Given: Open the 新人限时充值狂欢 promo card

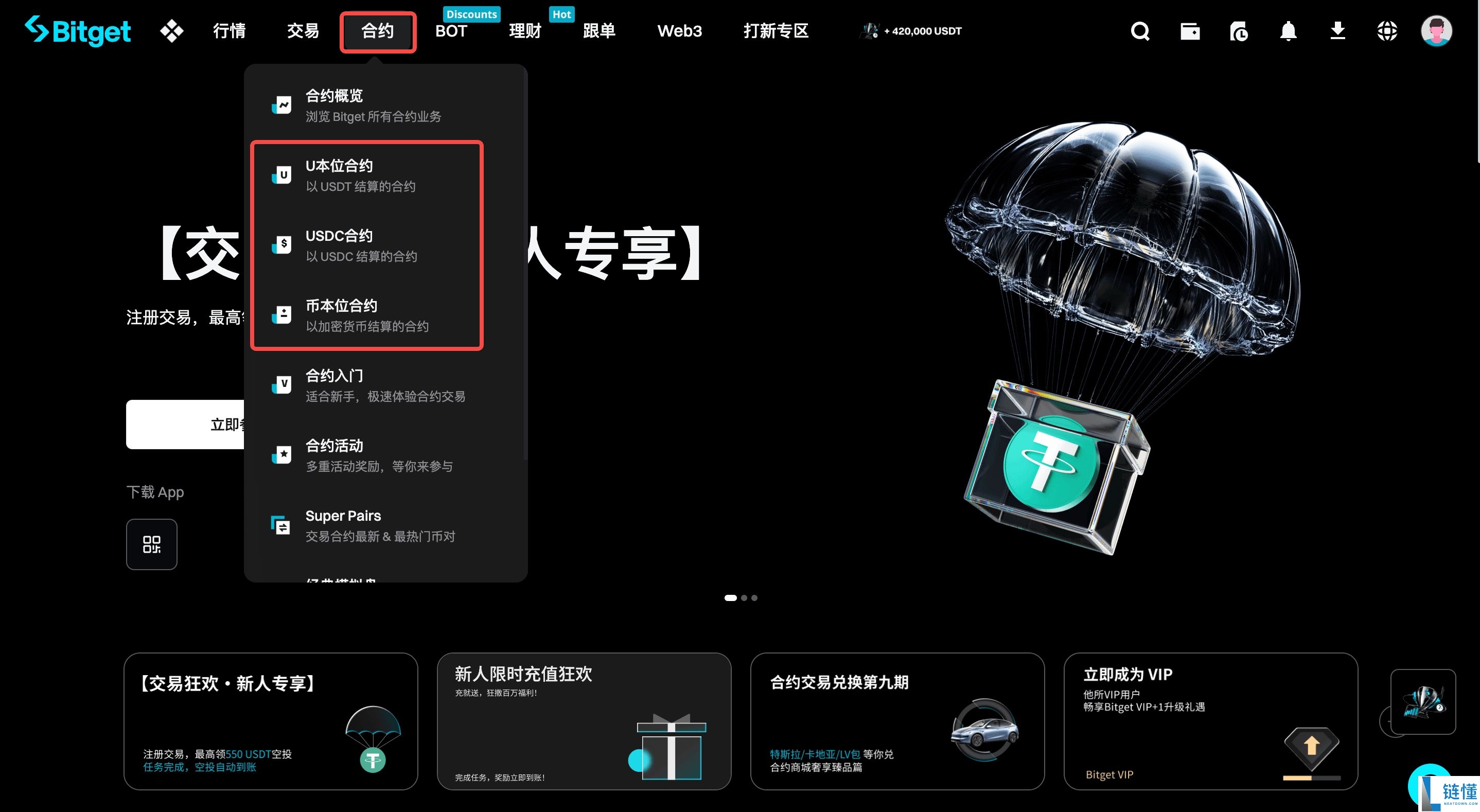Looking at the screenshot, I should (584, 721).
